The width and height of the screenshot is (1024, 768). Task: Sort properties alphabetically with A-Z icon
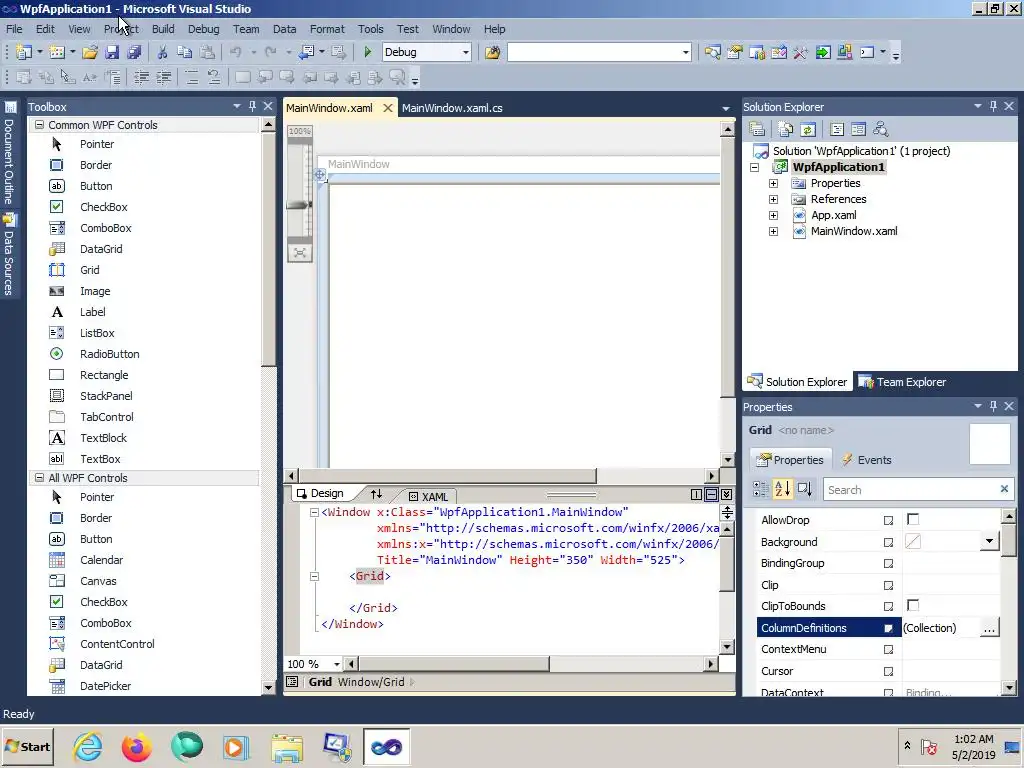pyautogui.click(x=782, y=489)
